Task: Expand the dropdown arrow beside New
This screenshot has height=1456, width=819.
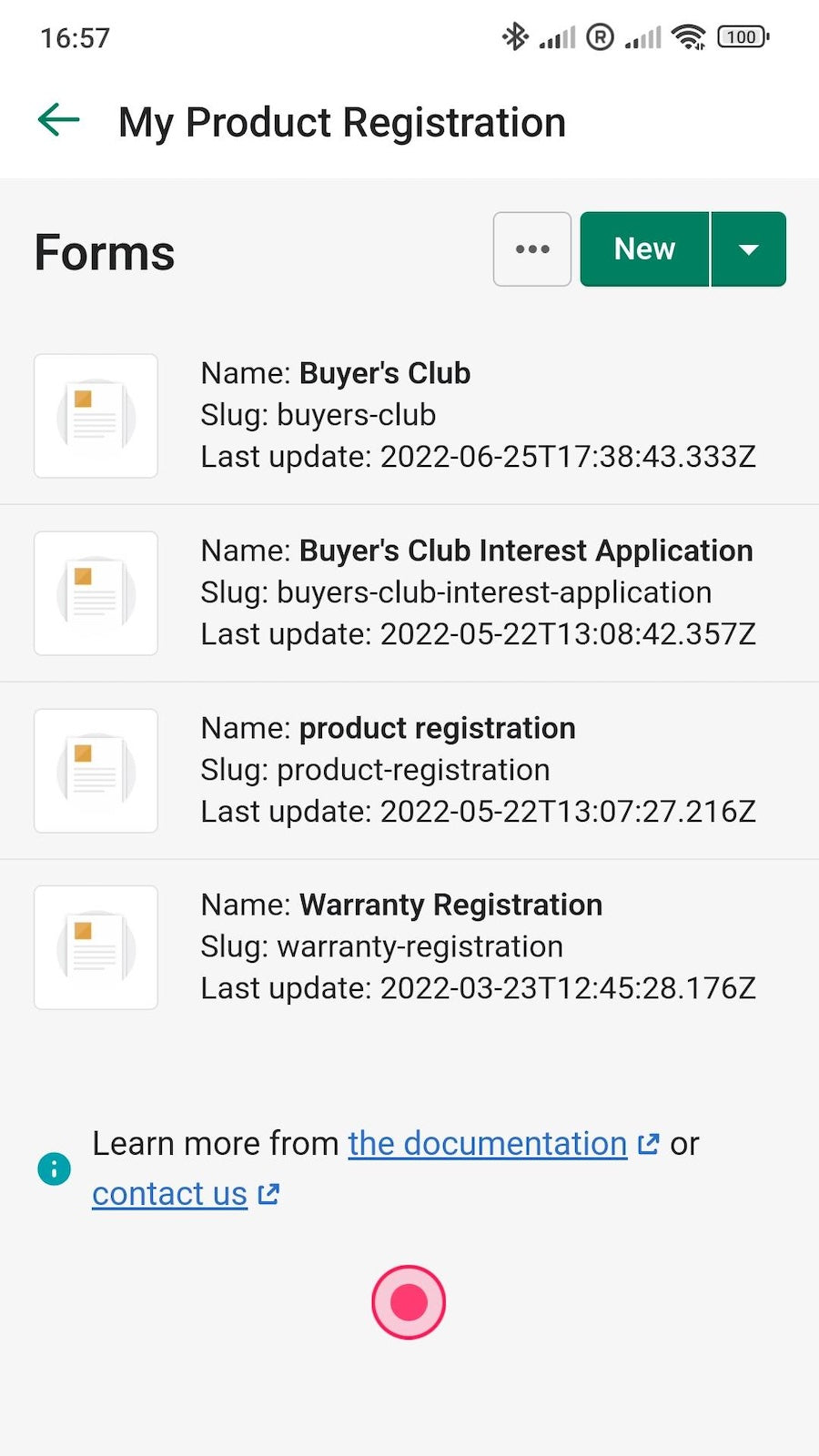Action: click(748, 249)
